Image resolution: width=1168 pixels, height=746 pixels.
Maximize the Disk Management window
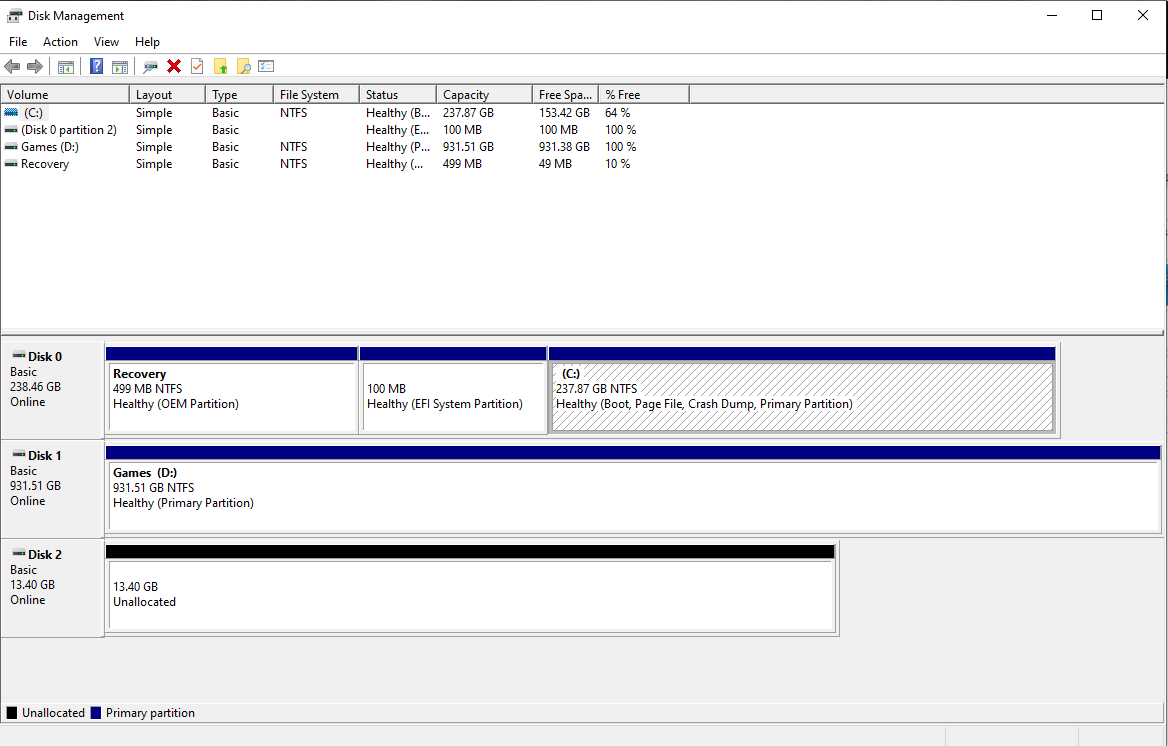[1097, 16]
